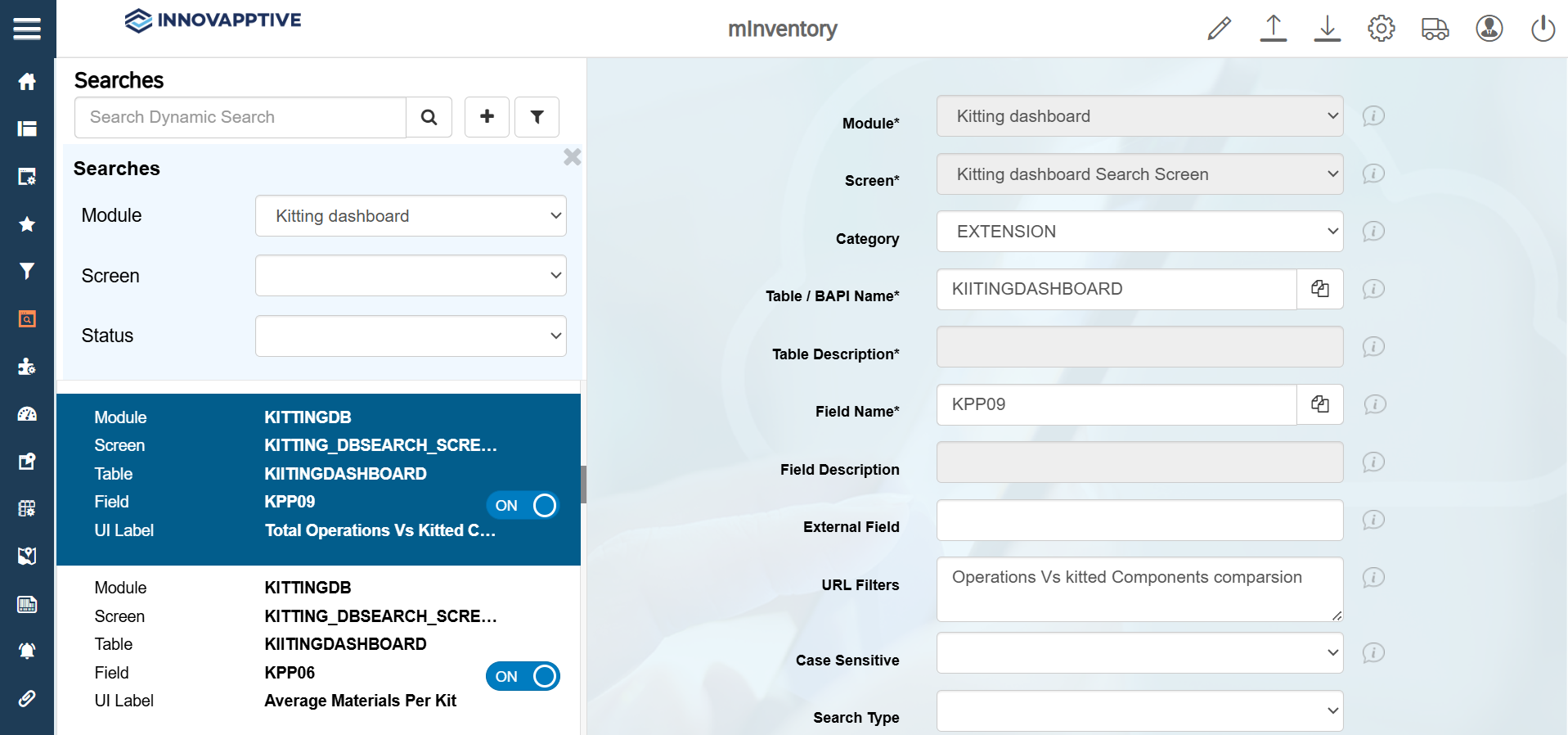Click the power logout icon
Viewport: 1568px width, 735px height.
[x=1543, y=29]
